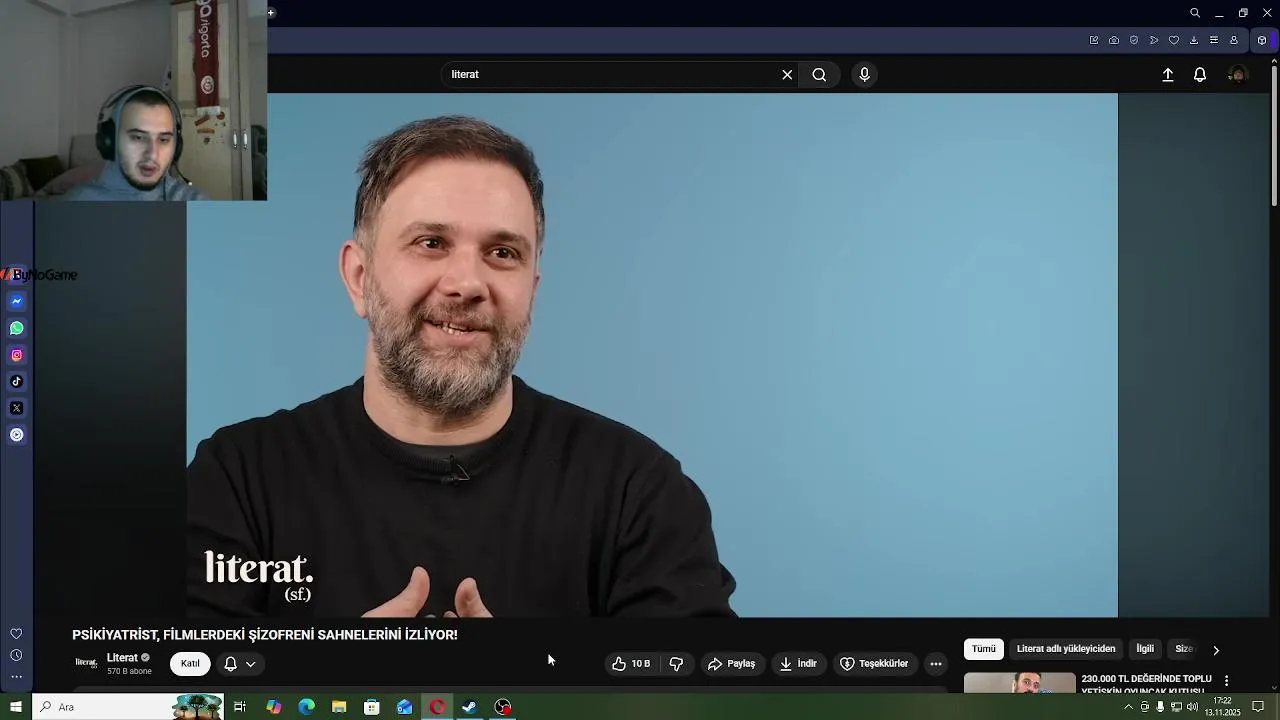Open the Windows notification center icon
1280x720 pixels.
pos(1258,707)
